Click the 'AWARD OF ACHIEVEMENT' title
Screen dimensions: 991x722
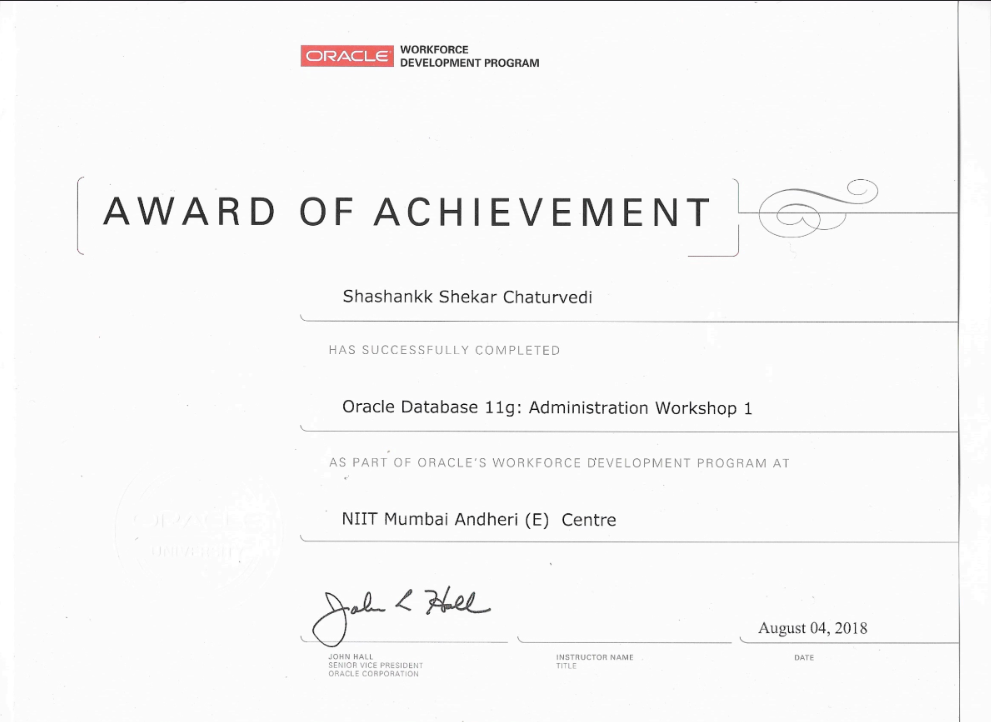[x=408, y=212]
